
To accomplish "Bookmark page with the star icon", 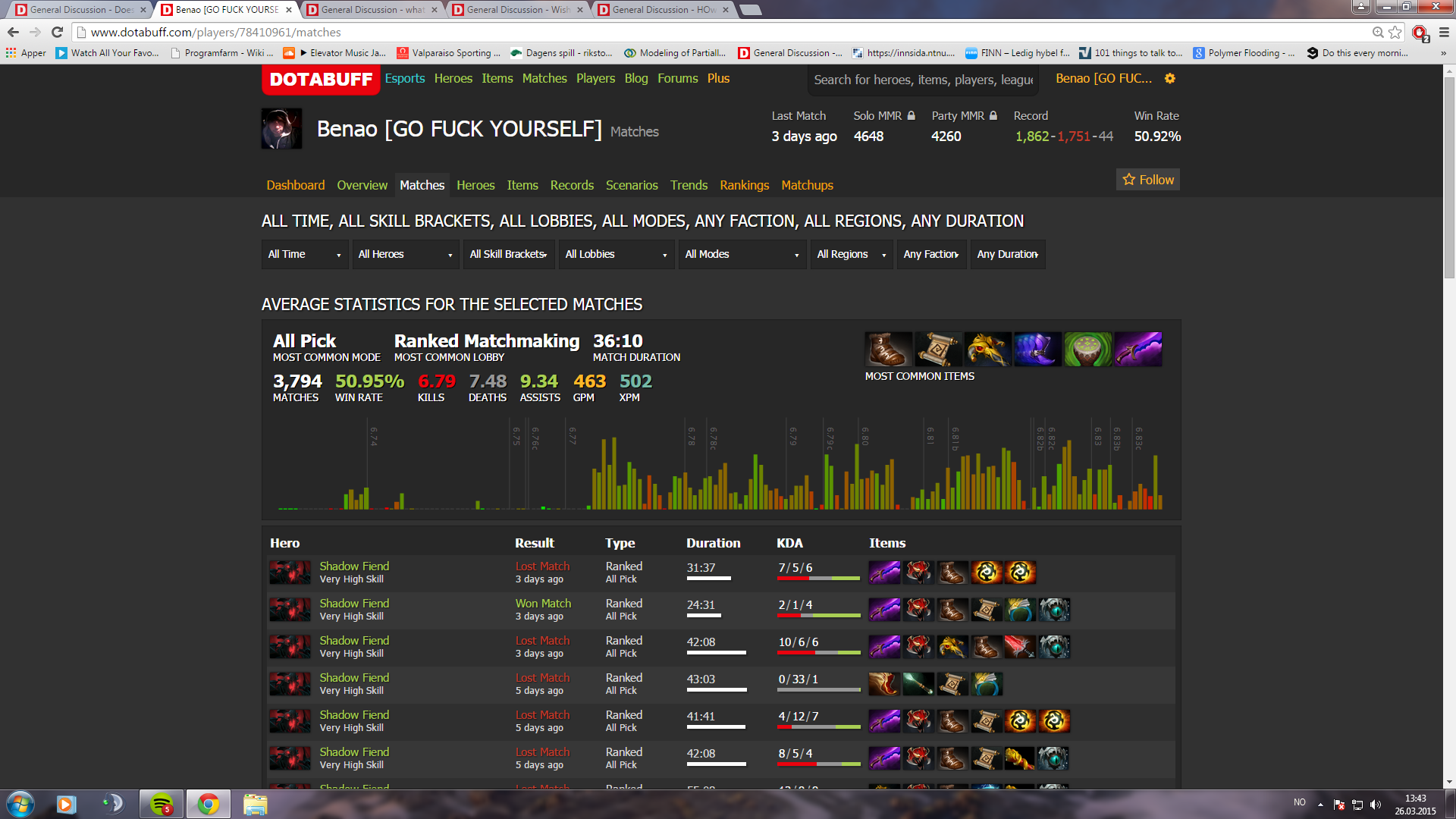I will (x=1395, y=32).
